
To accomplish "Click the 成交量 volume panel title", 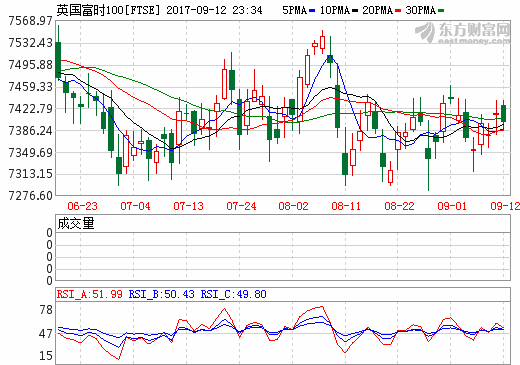I will [x=76, y=223].
